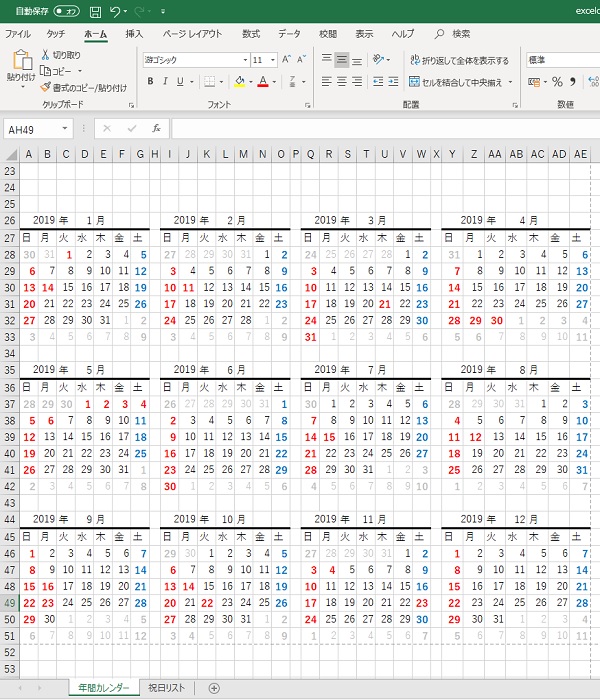Open the borders dropdown arrow
Viewport: 600px width, 700px height.
coord(221,82)
